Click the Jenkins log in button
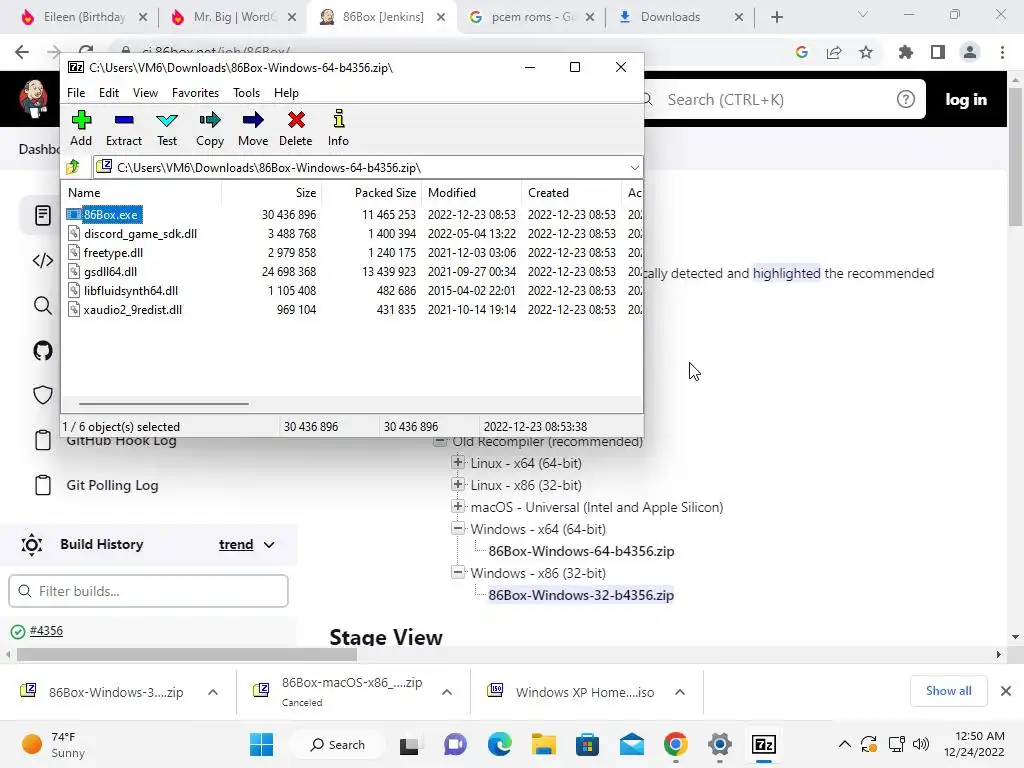The height and width of the screenshot is (768, 1024). (966, 99)
